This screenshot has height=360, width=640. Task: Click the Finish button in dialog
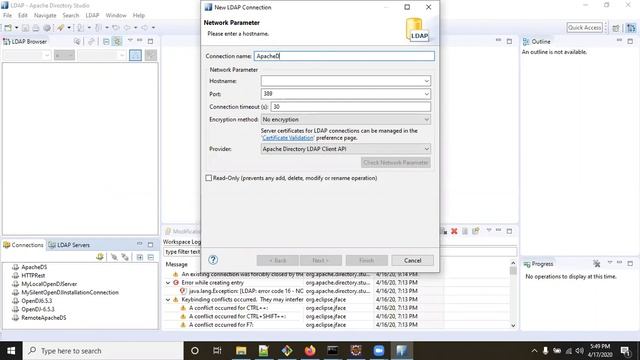(367, 260)
